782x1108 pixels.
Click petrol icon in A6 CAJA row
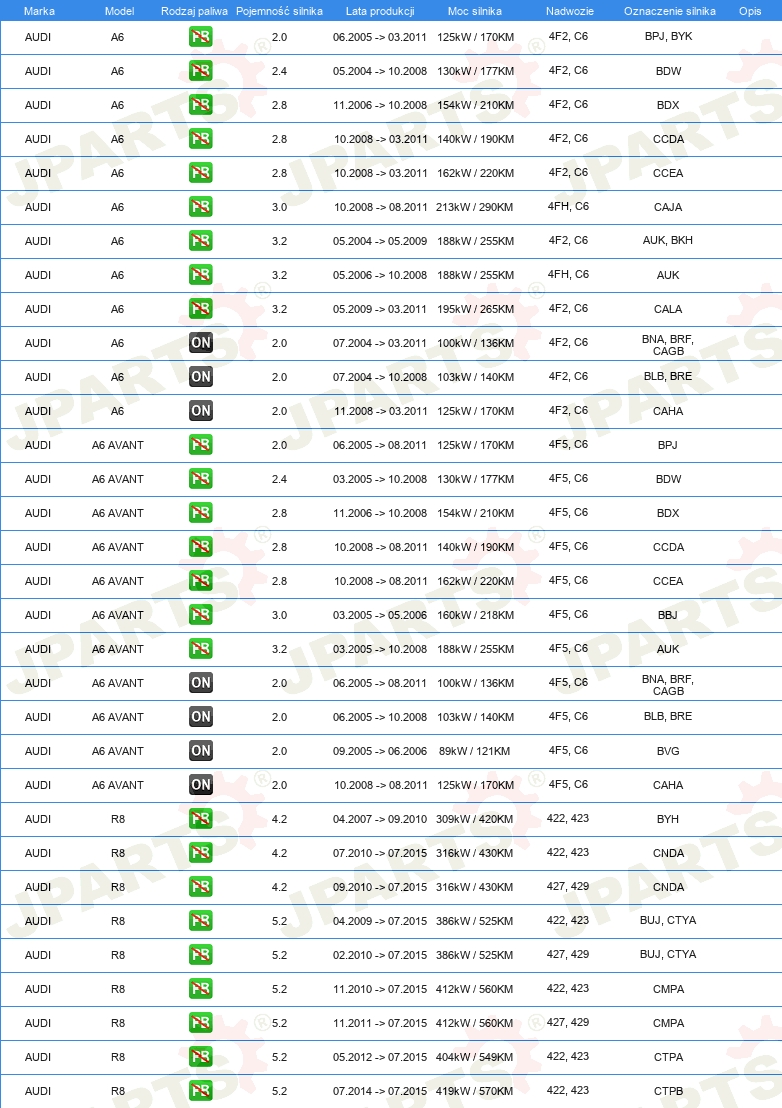point(201,206)
